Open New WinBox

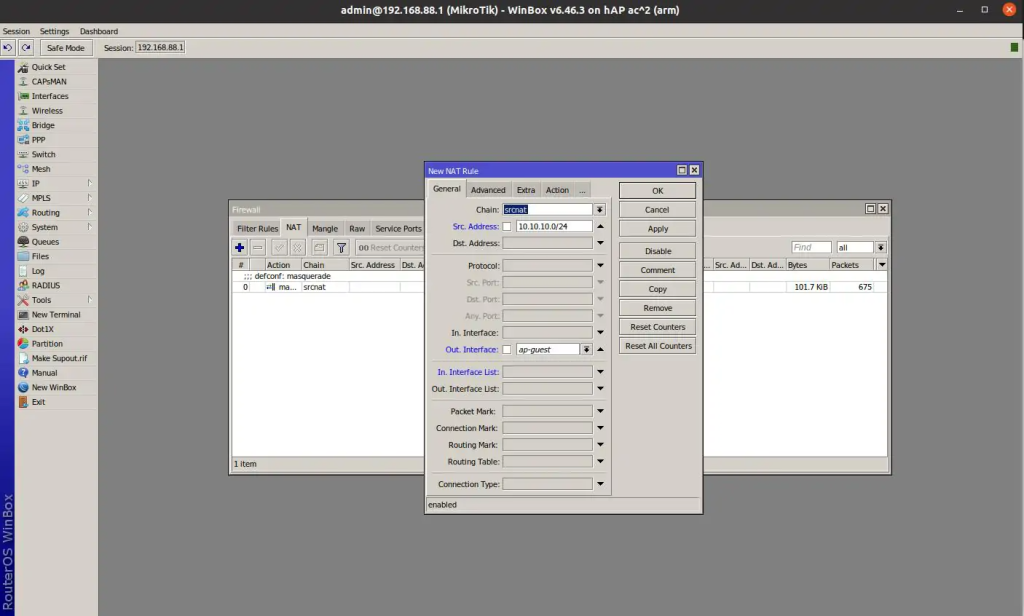pos(56,387)
